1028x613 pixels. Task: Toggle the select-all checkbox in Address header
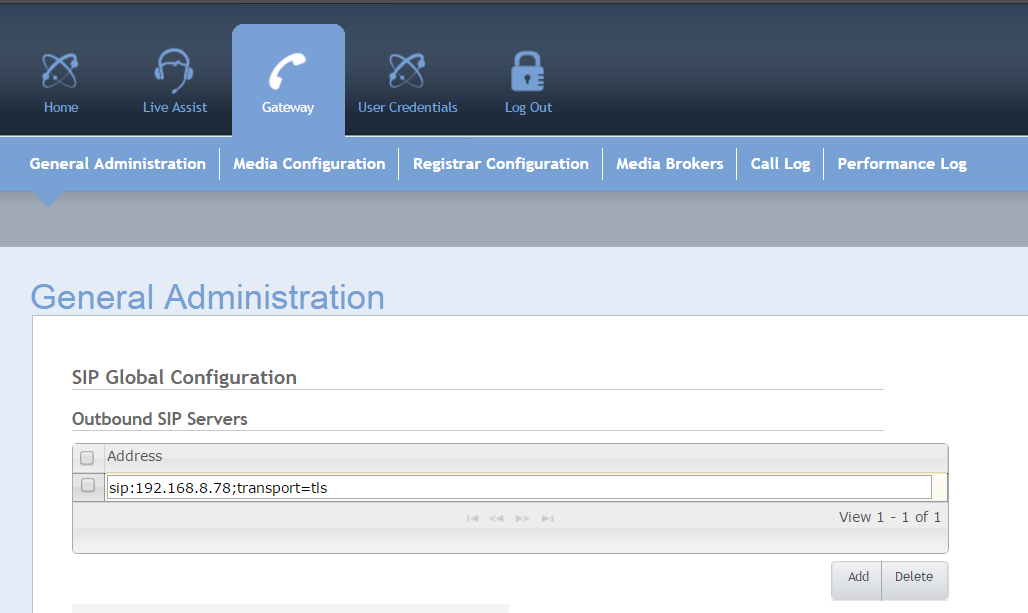pyautogui.click(x=87, y=458)
